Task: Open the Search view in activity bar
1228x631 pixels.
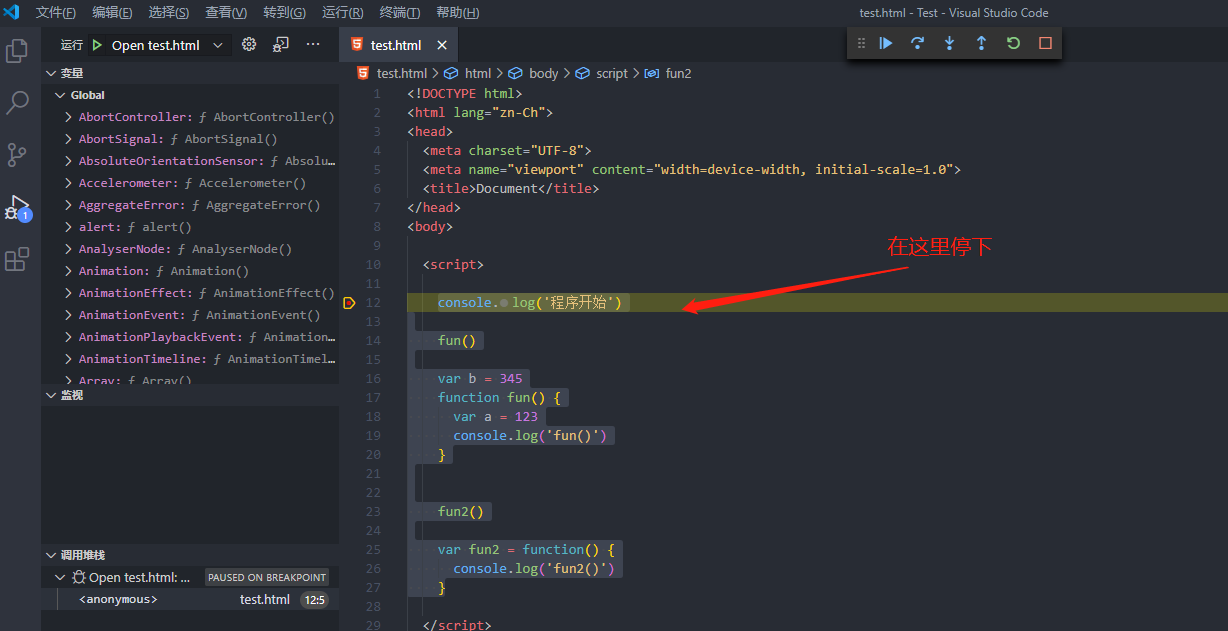Action: [18, 102]
